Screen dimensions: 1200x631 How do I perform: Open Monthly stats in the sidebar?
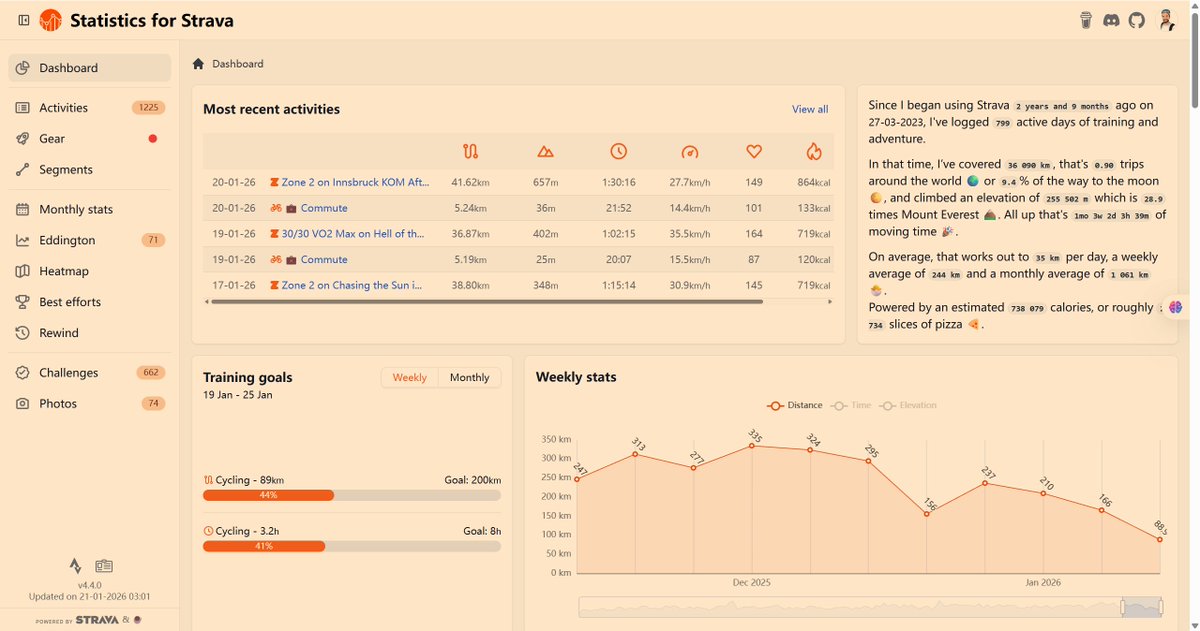click(x=90, y=209)
